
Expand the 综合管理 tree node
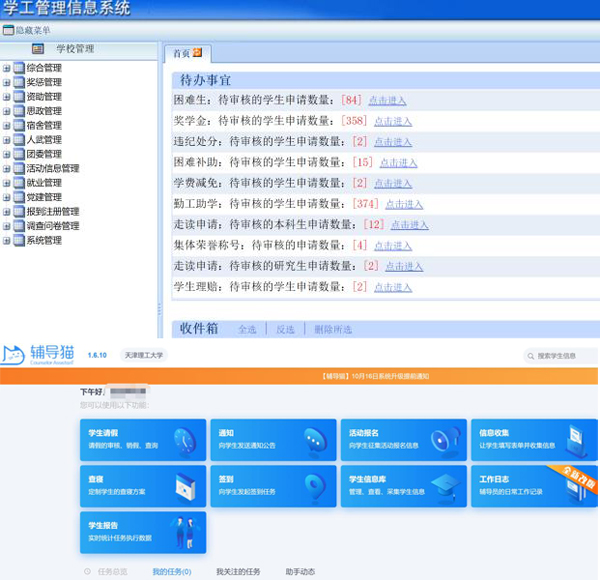pos(7,68)
